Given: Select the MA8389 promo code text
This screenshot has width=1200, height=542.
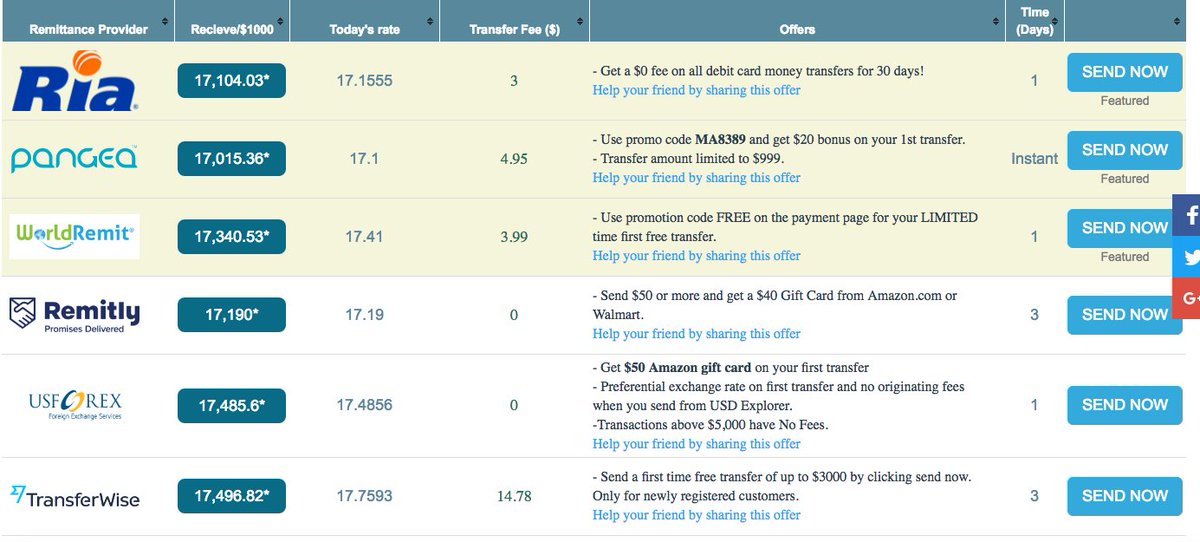Looking at the screenshot, I should [x=719, y=139].
